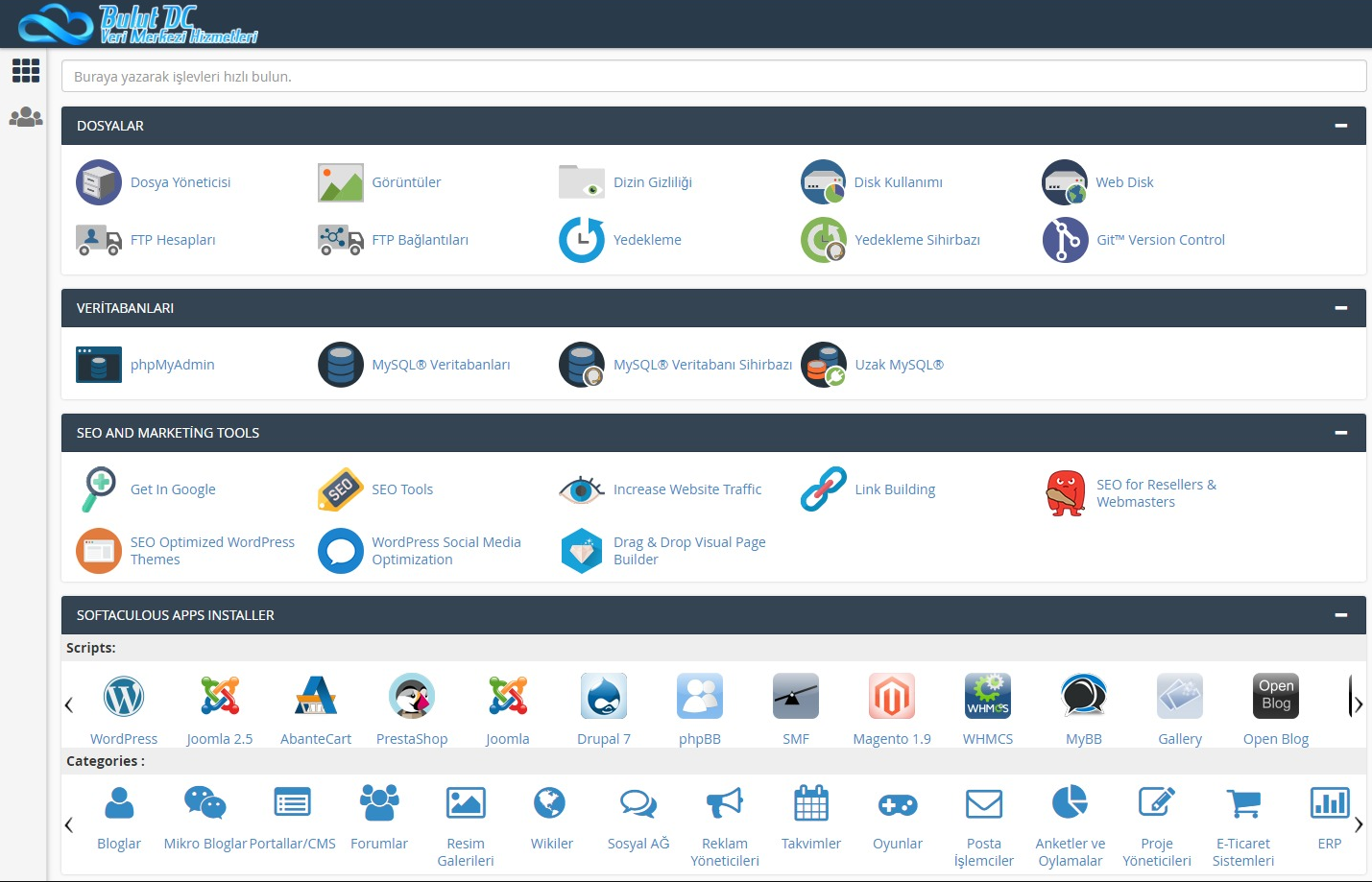The image size is (1372, 882).
Task: Click the FTP Hesapları truck icon
Action: click(99, 240)
